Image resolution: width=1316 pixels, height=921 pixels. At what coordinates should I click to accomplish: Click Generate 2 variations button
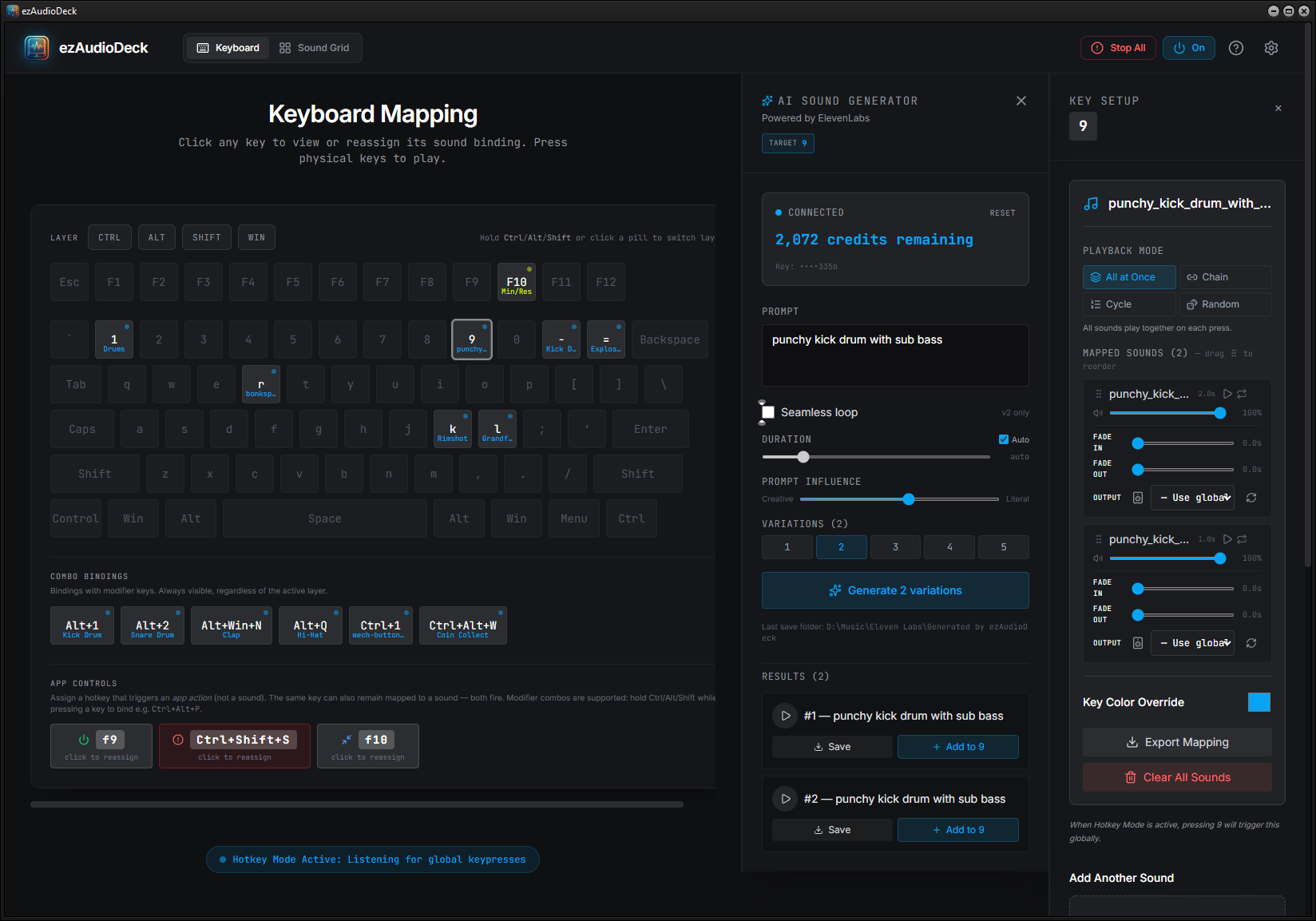tap(895, 590)
